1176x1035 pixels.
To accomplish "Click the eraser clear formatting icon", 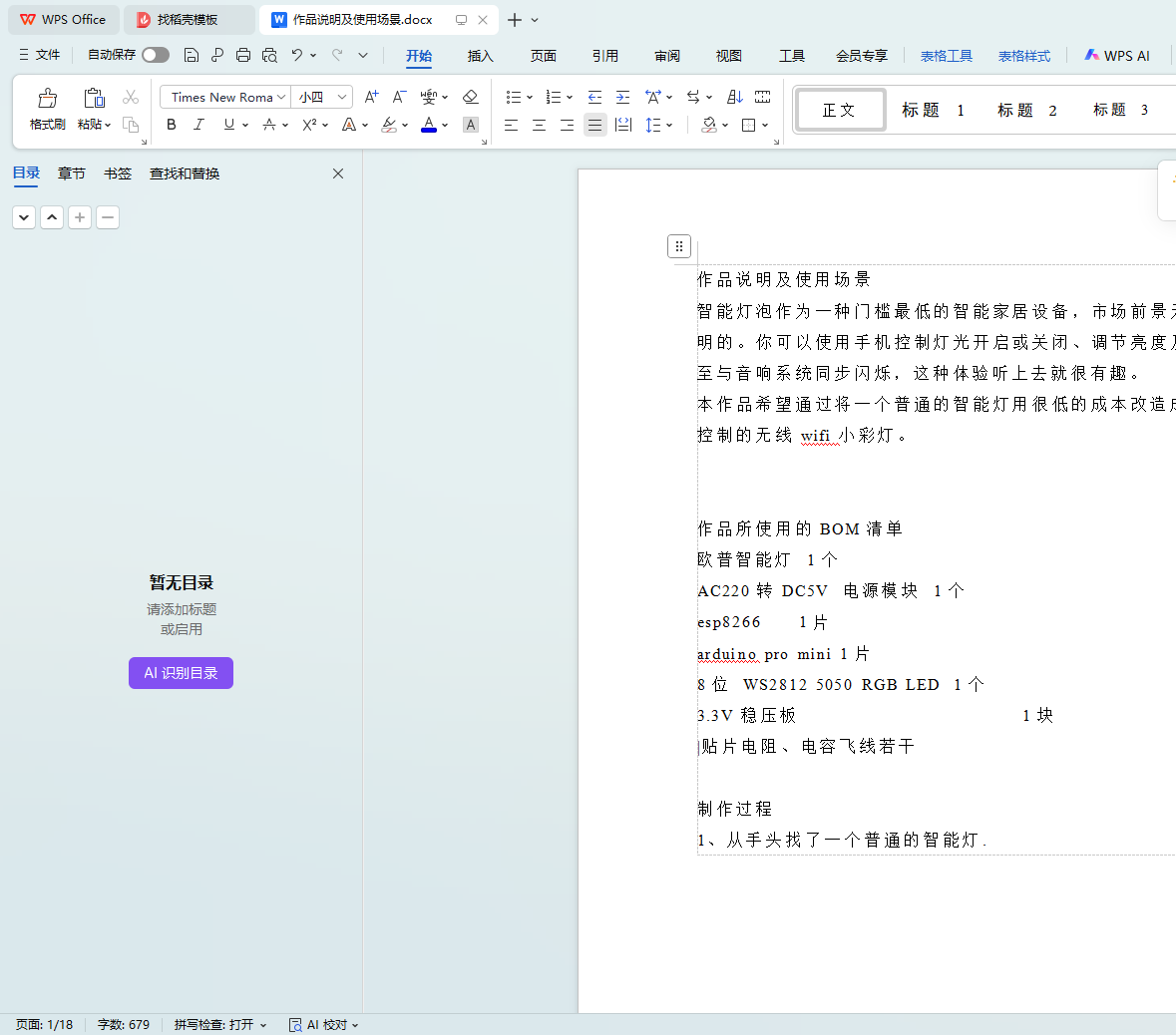I will click(x=471, y=97).
